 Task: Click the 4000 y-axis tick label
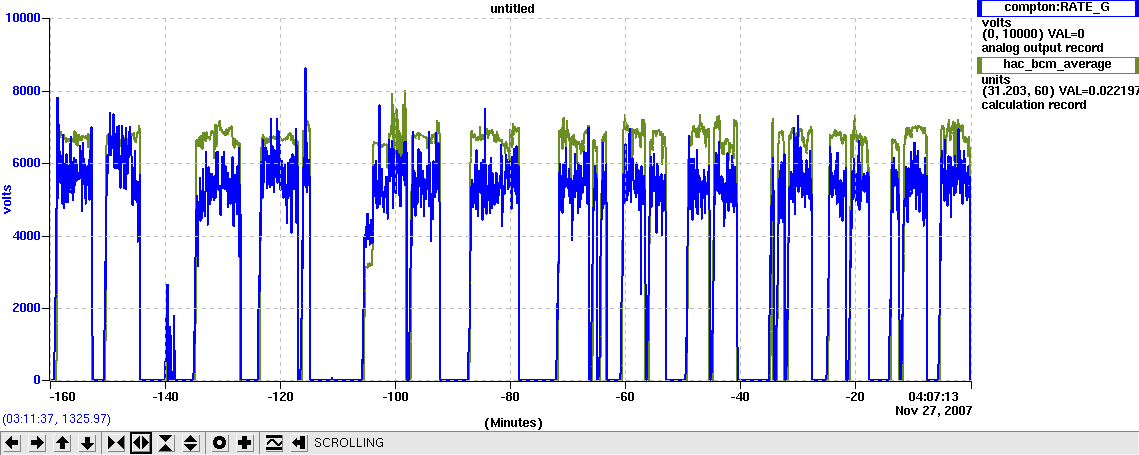tap(27, 236)
